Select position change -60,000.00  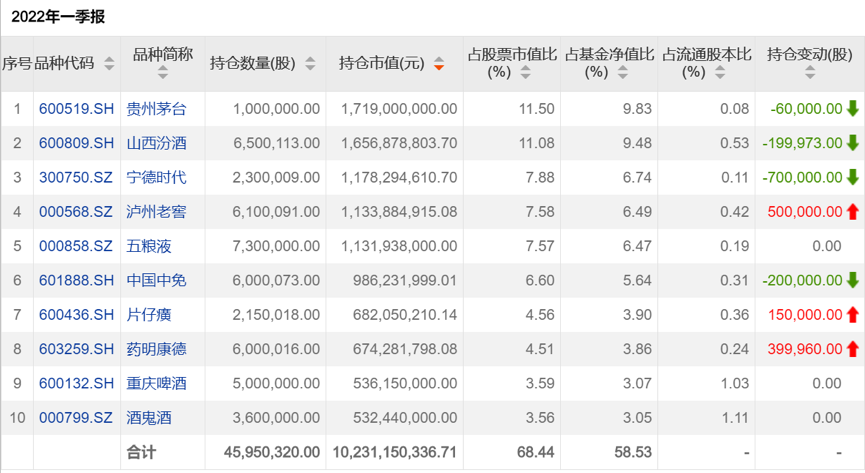pyautogui.click(x=807, y=109)
